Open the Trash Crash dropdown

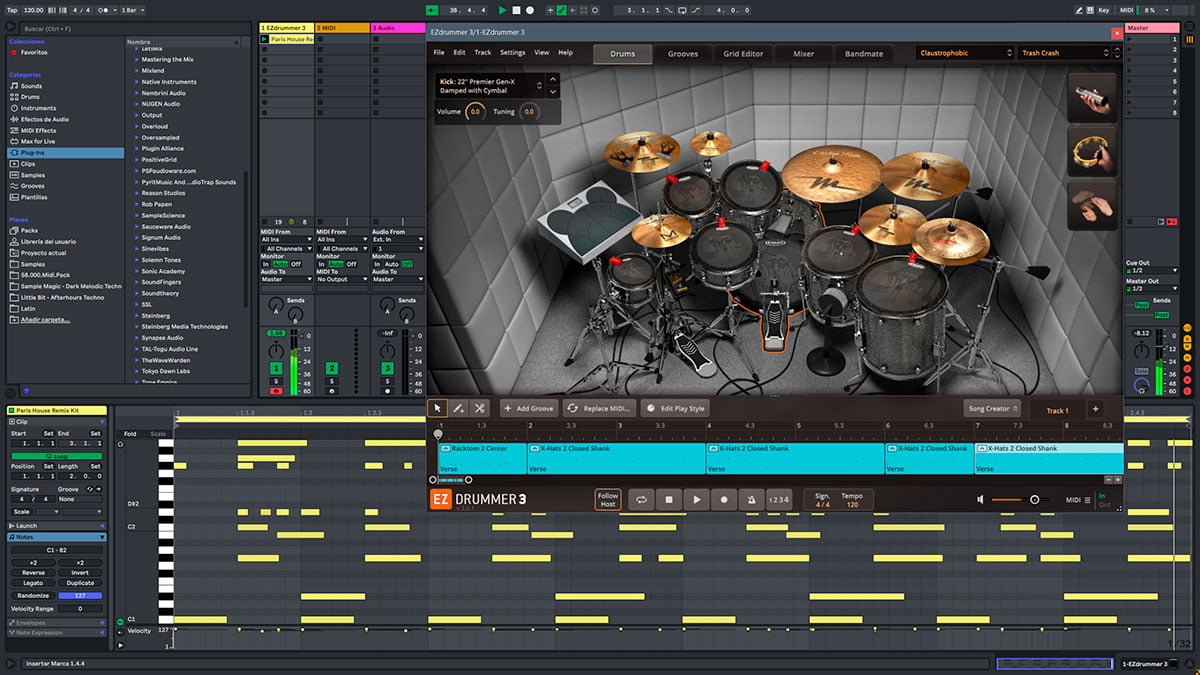pyautogui.click(x=1066, y=53)
